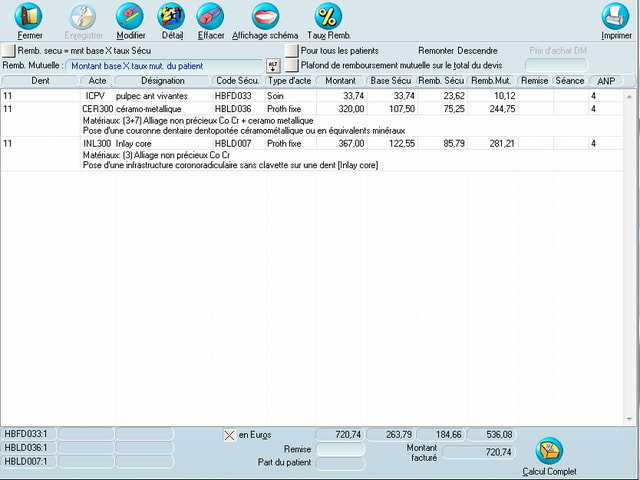Click the Descendre button
The image size is (640, 480).
(x=477, y=50)
